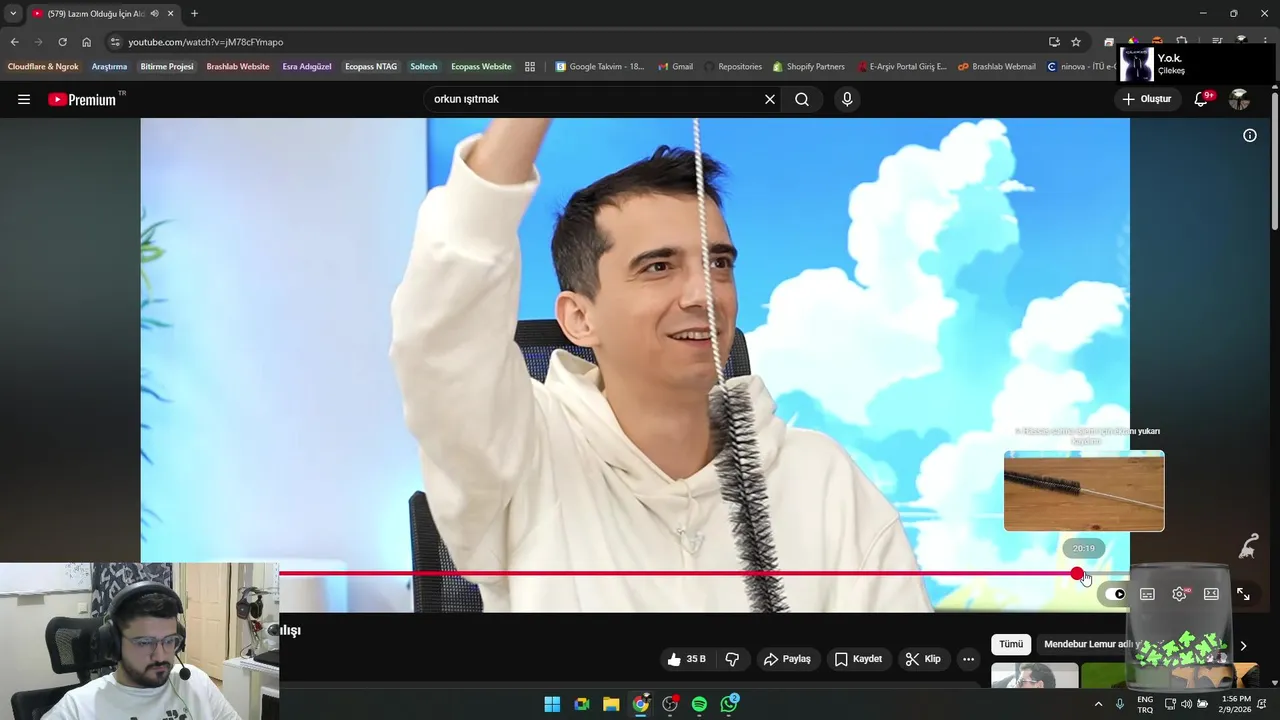The image size is (1280, 720).
Task: Open the Brashlab Webmail bookmark
Action: pos(997,67)
